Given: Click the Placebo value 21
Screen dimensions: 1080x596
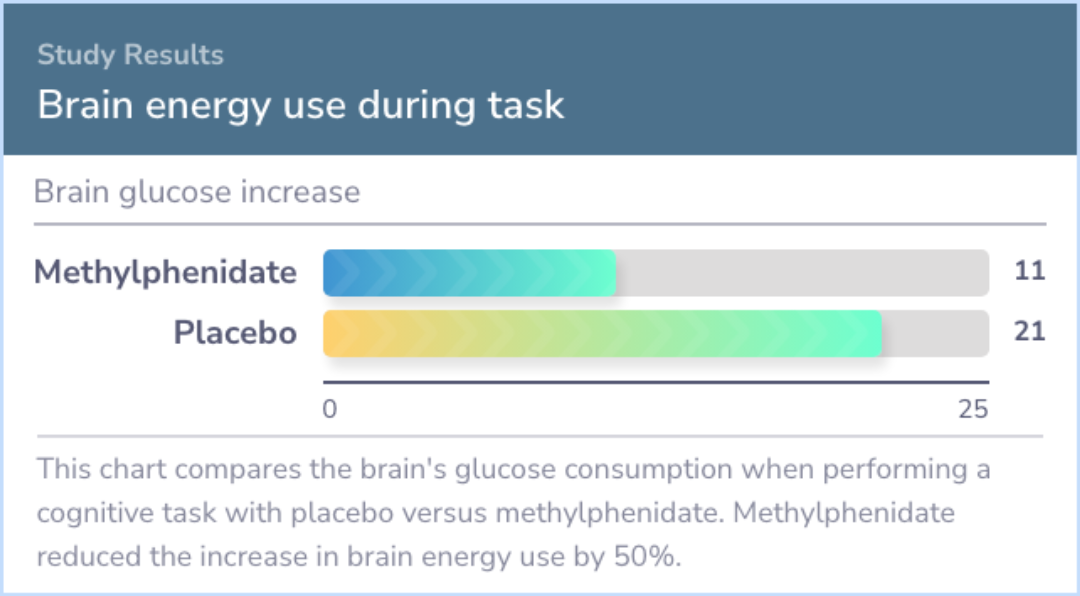Looking at the screenshot, I should pyautogui.click(x=1030, y=331).
